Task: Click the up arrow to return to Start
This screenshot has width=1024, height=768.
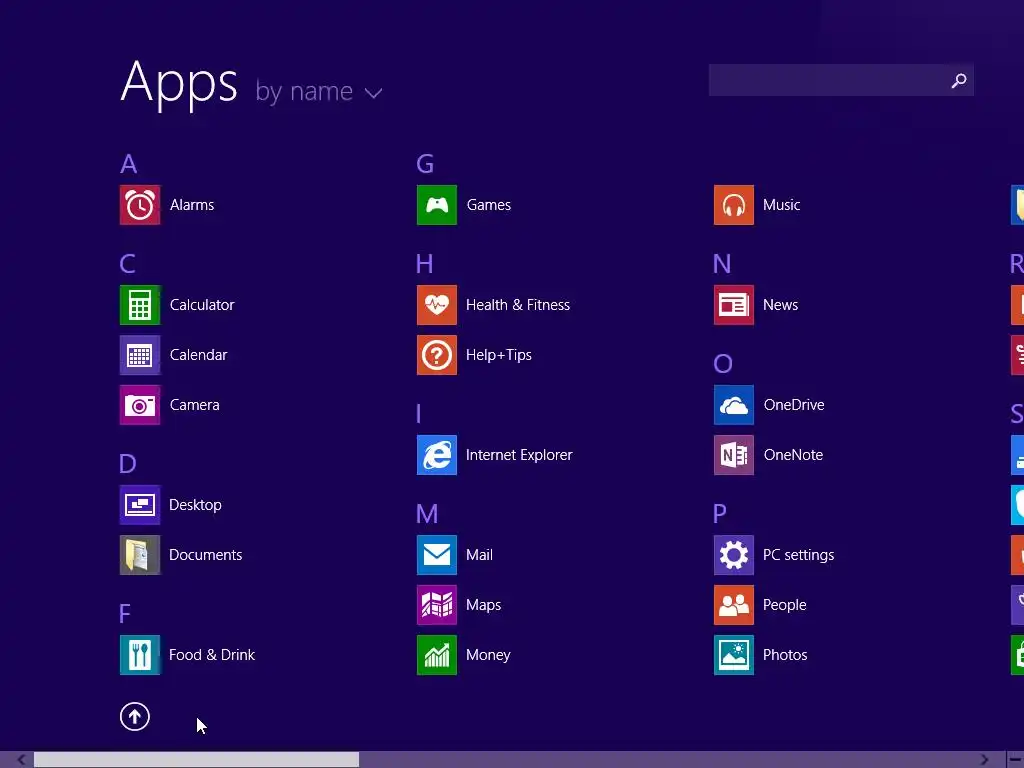Action: (x=135, y=716)
